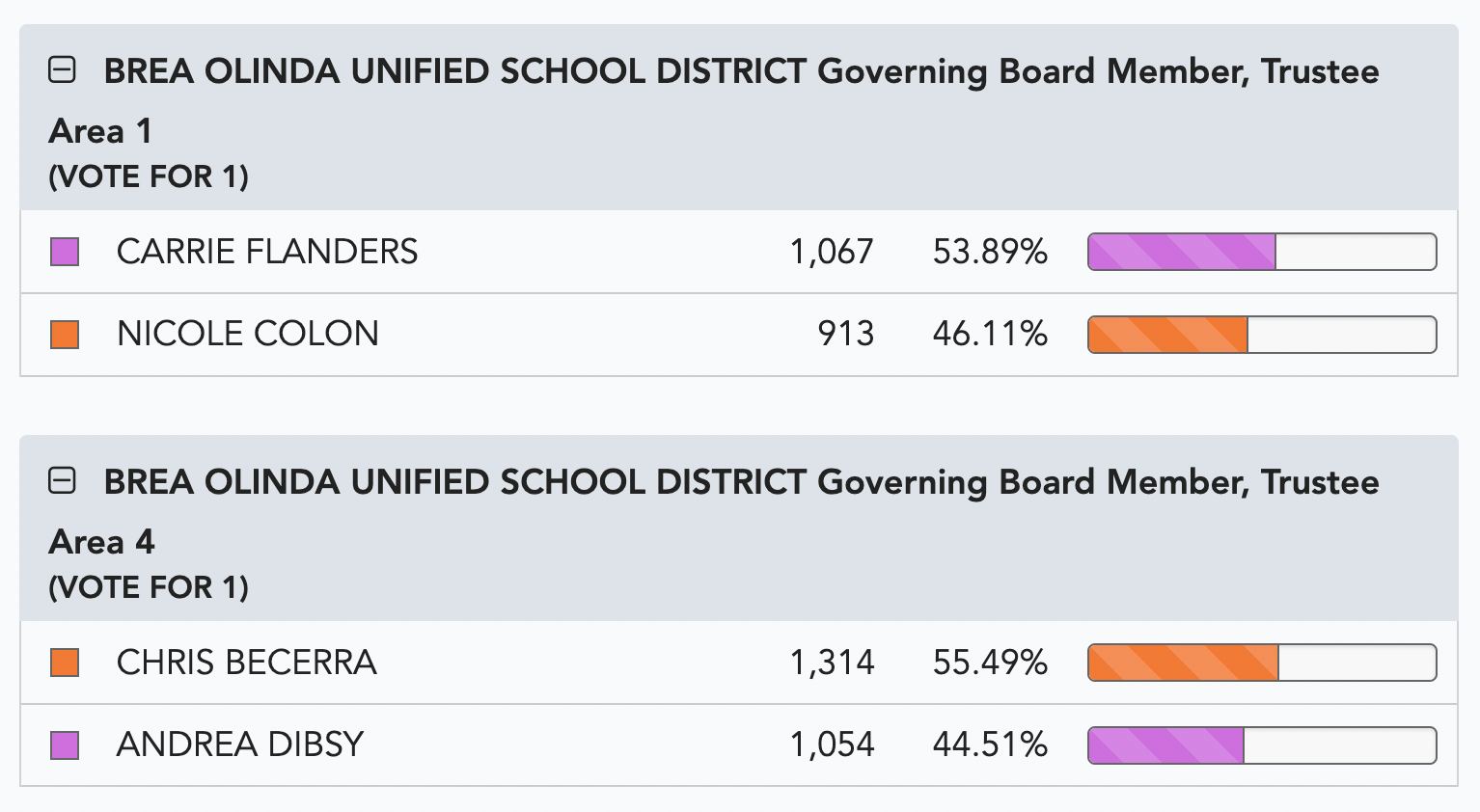This screenshot has height=812, width=1480.
Task: Select the CHRIS BECERRA candidate name
Action: point(247,663)
